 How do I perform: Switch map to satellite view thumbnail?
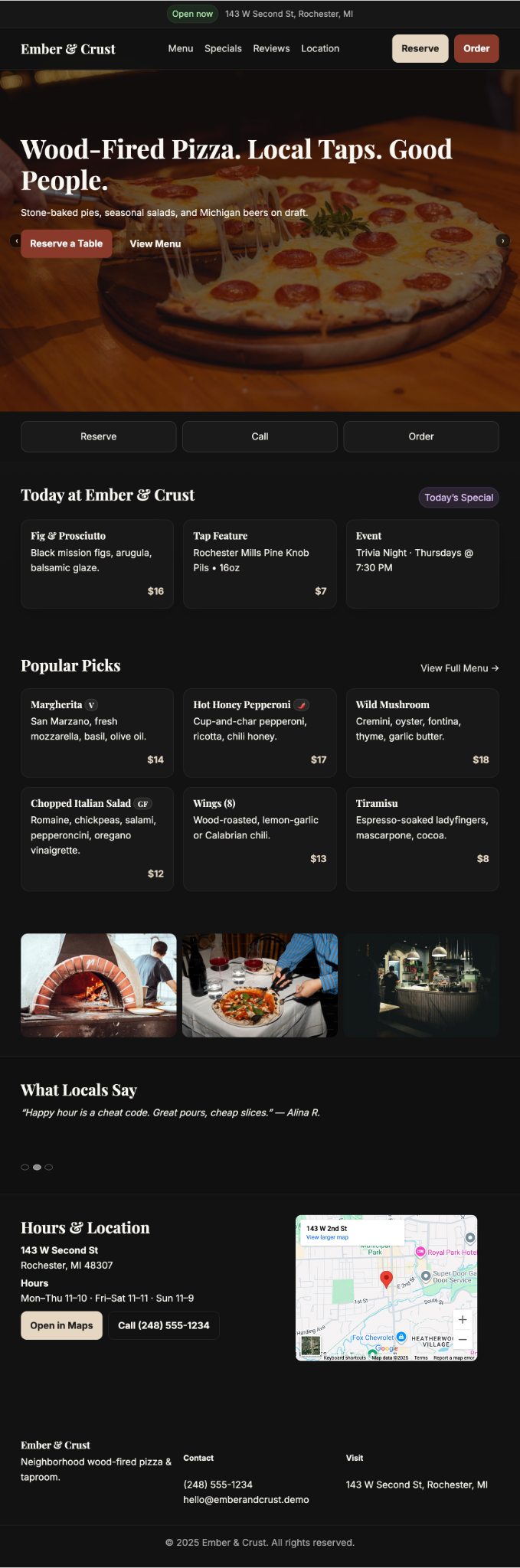[309, 1345]
